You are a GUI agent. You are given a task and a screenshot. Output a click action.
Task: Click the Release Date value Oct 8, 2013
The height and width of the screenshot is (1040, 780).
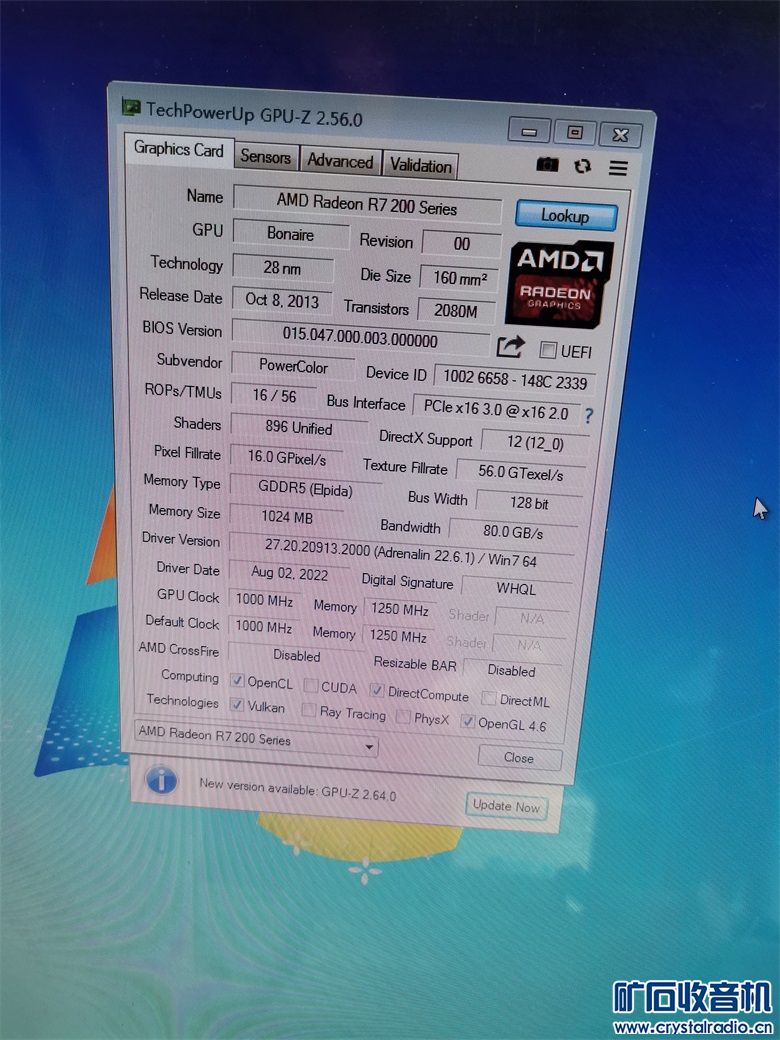[283, 300]
